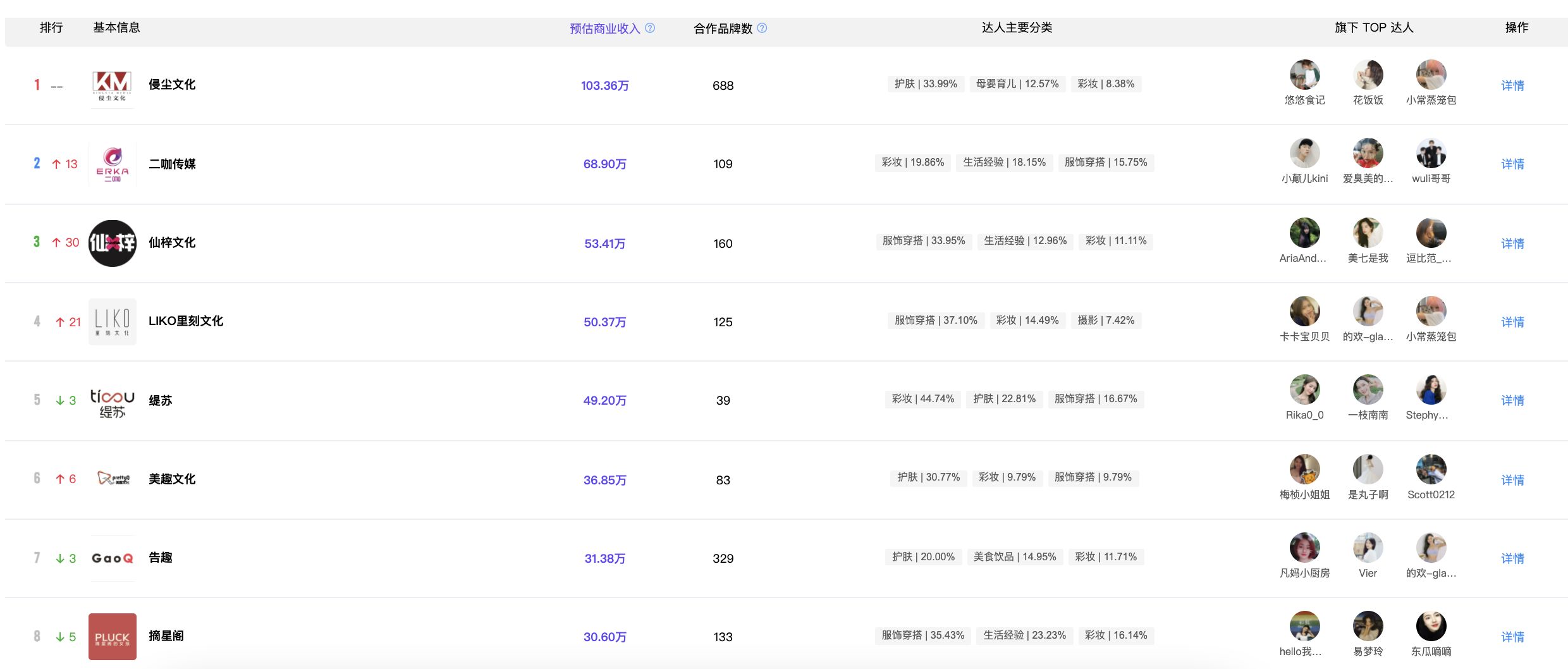This screenshot has width=1568, height=669.
Task: Click the help icon beside 合作品牌数
Action: coord(762,28)
